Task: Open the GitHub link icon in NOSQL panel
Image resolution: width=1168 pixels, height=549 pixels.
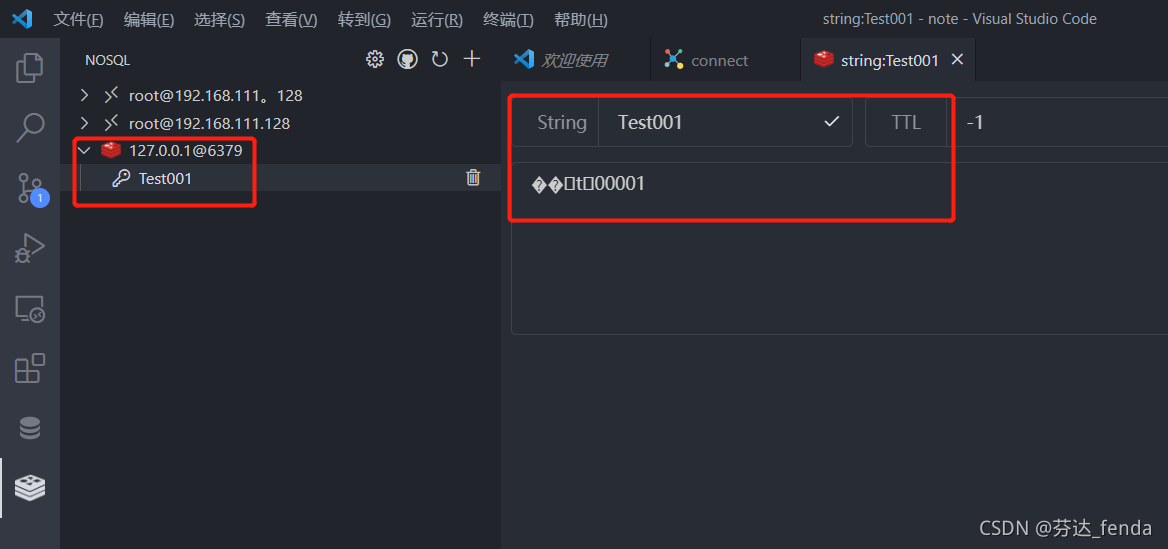Action: pyautogui.click(x=407, y=60)
